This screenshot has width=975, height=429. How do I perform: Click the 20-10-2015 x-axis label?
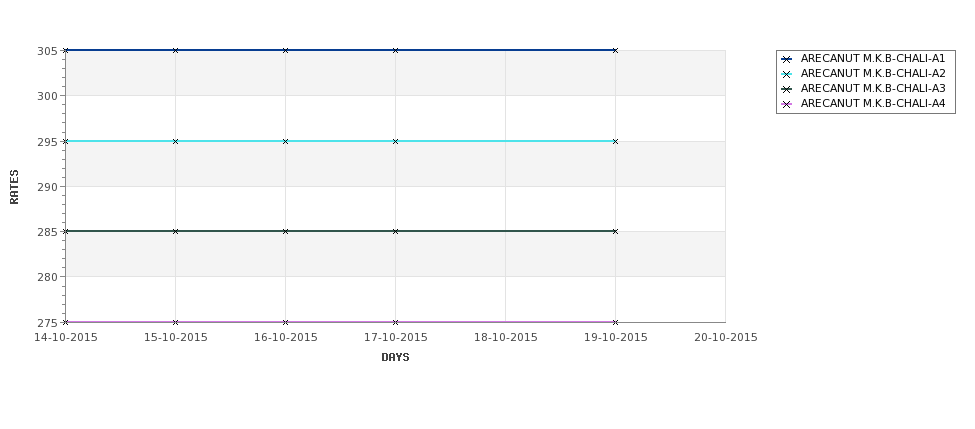pyautogui.click(x=725, y=338)
